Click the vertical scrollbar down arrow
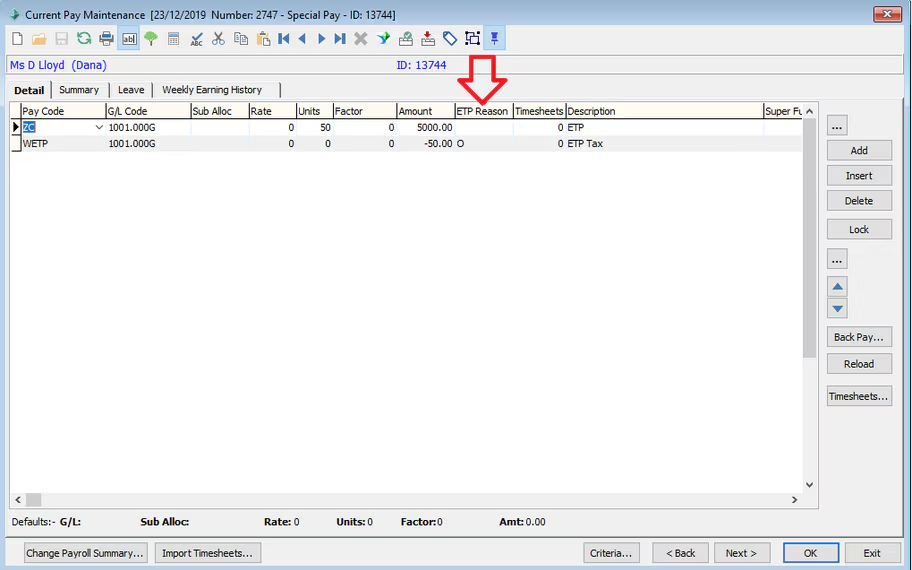The width and height of the screenshot is (912, 570). 809,484
